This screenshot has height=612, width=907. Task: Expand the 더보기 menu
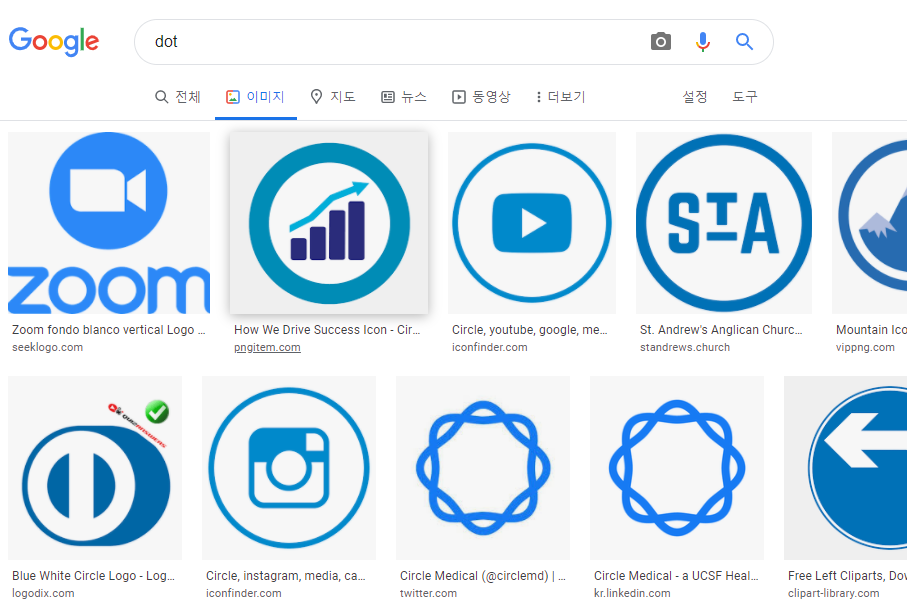click(x=561, y=97)
